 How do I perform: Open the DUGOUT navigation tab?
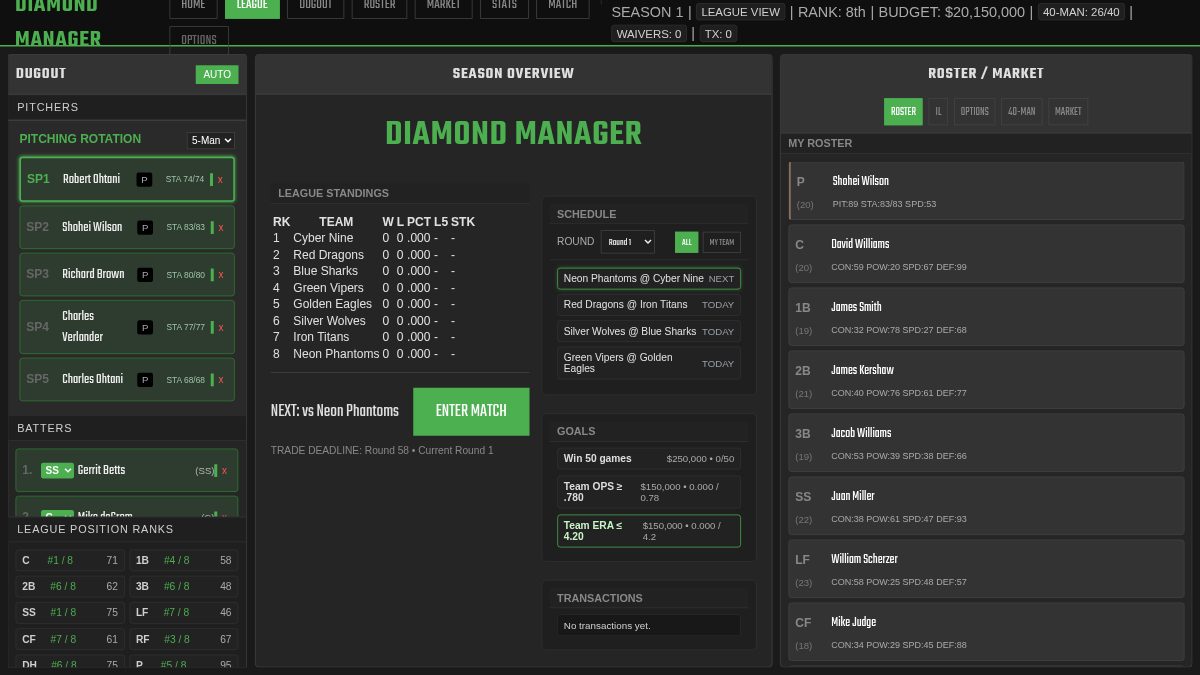pyautogui.click(x=316, y=6)
